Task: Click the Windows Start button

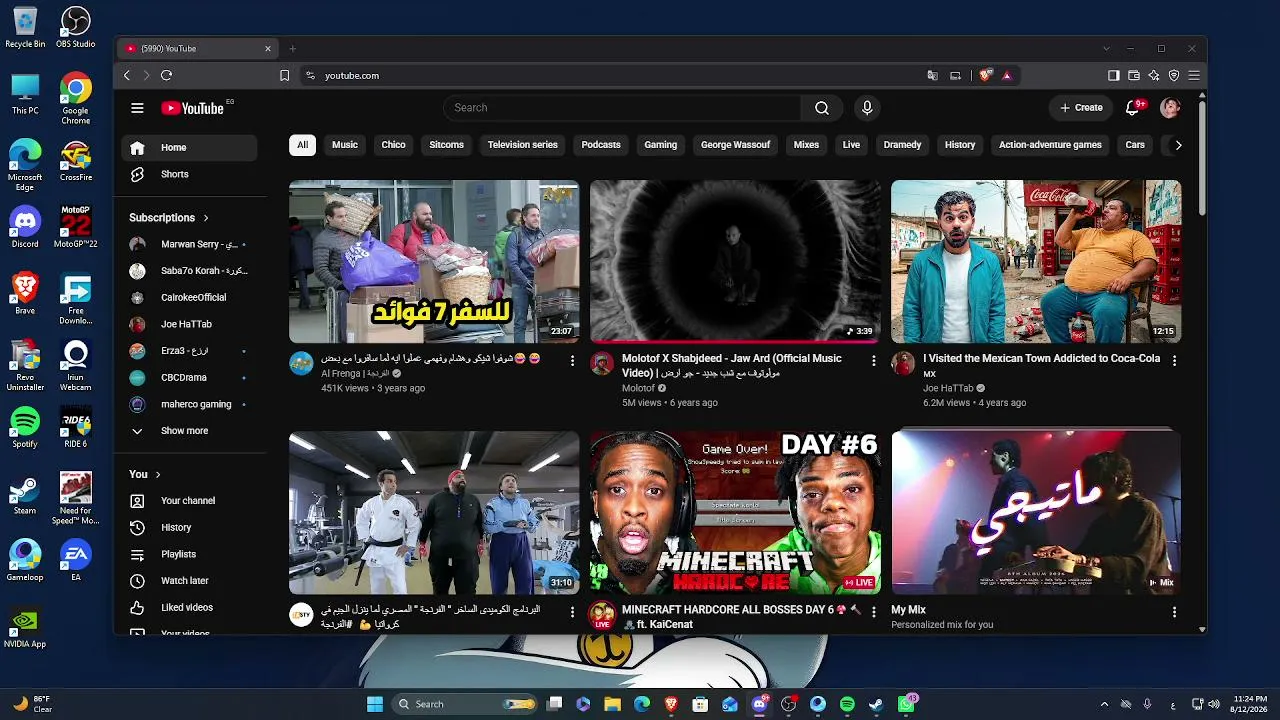Action: pos(375,704)
